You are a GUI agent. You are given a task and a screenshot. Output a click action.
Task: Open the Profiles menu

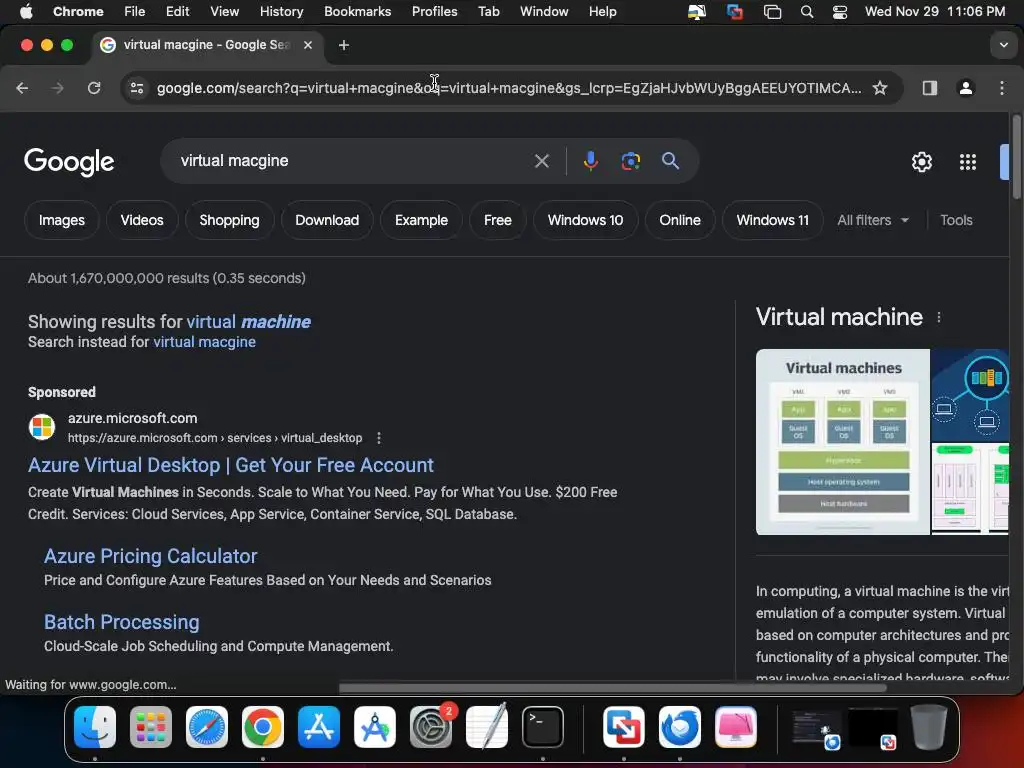coord(434,12)
